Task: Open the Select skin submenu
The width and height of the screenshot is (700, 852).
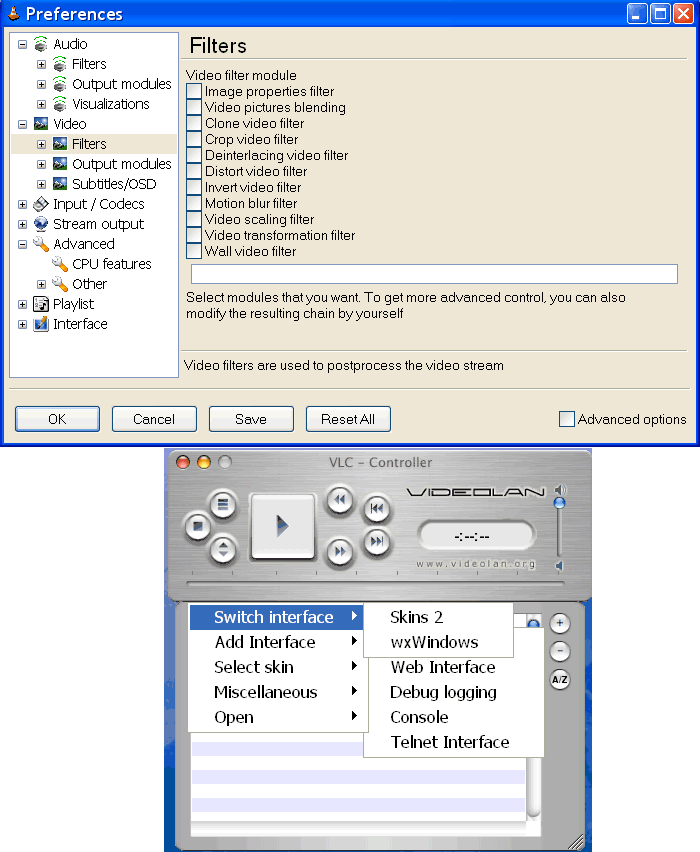Action: (277, 667)
